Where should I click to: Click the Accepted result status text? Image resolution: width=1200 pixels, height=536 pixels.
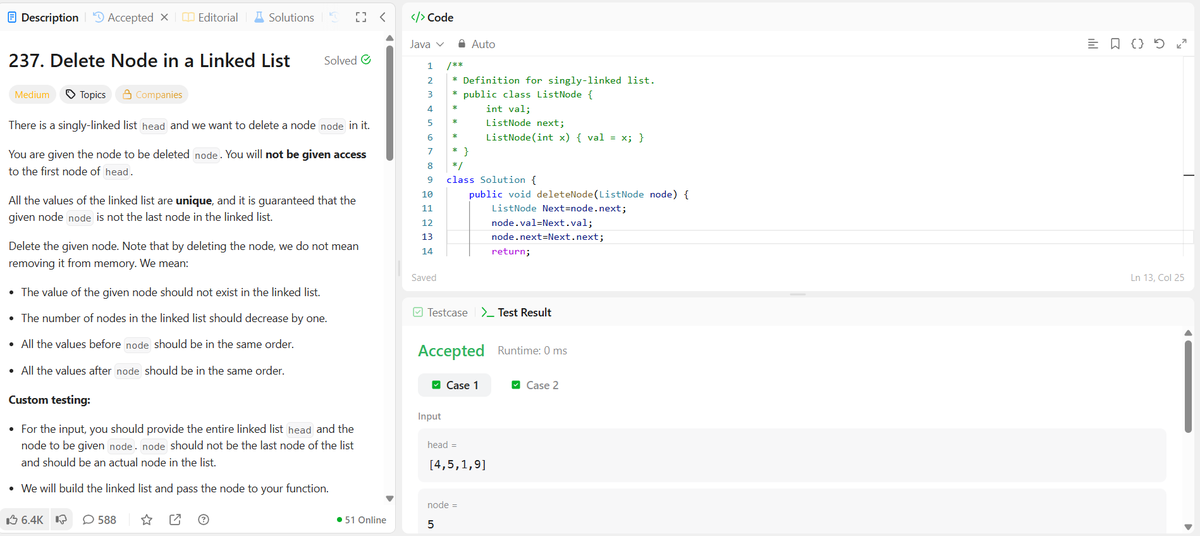pos(451,351)
